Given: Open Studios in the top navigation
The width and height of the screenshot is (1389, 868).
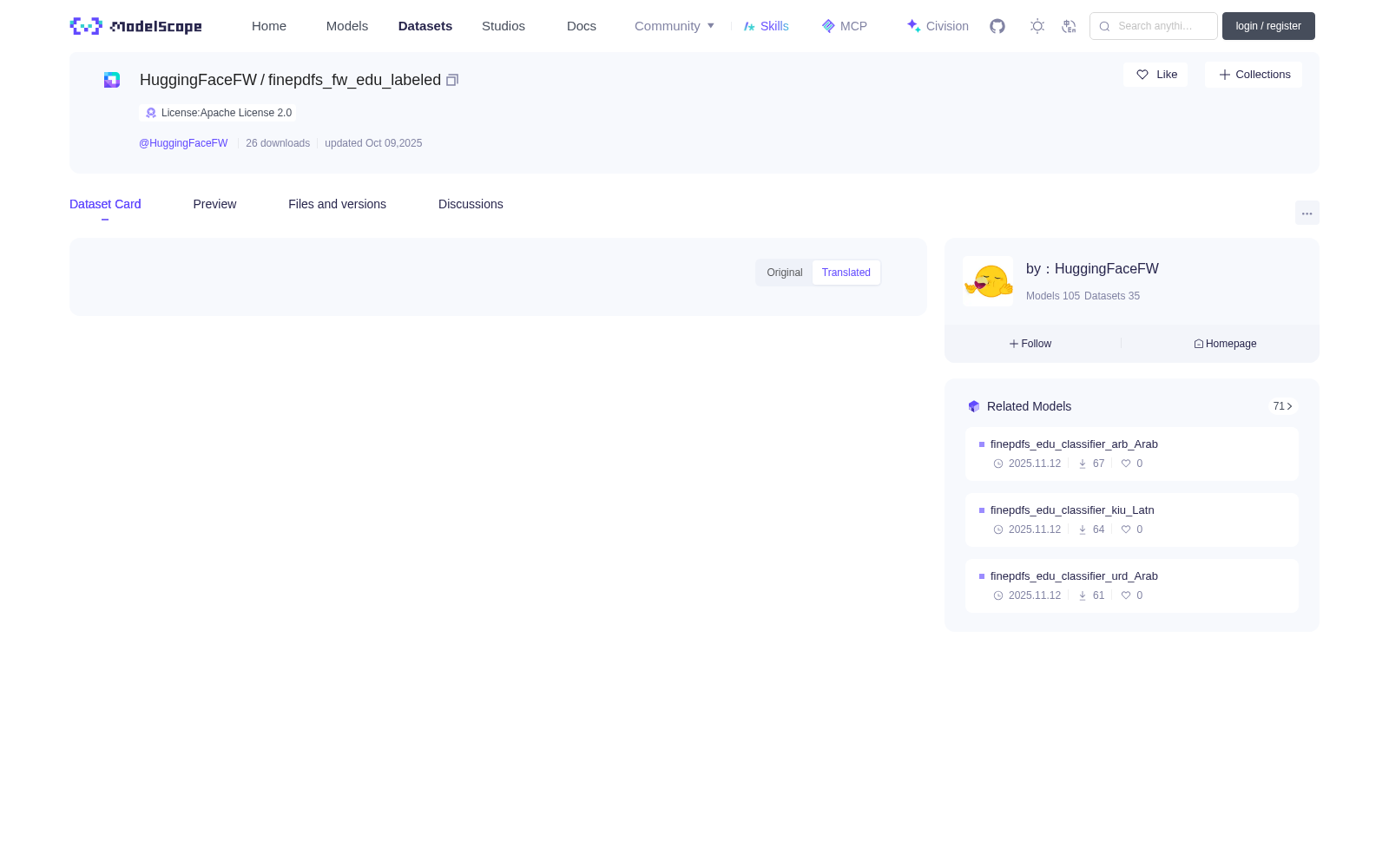Looking at the screenshot, I should coord(504,26).
